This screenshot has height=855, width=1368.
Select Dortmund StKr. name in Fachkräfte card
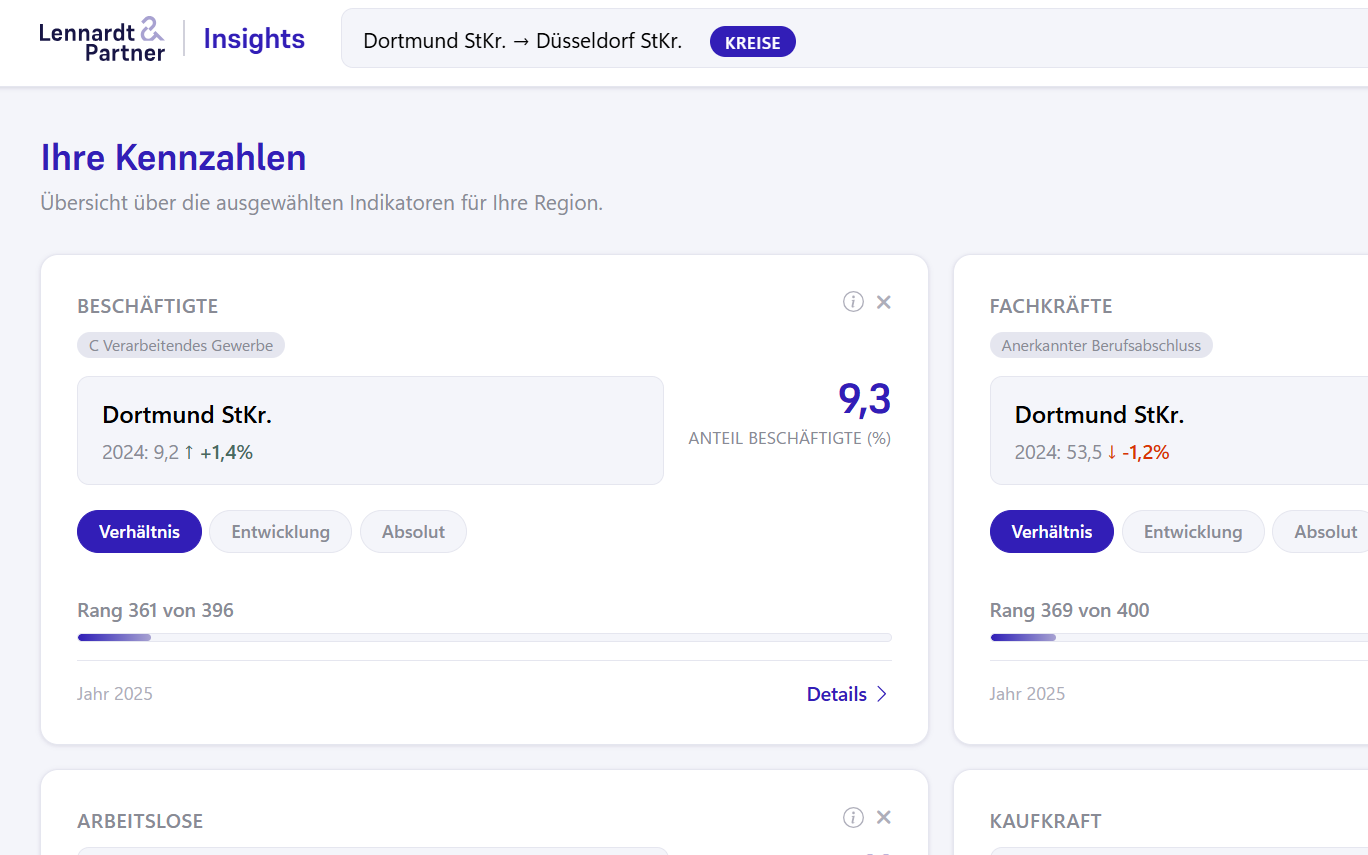1100,415
